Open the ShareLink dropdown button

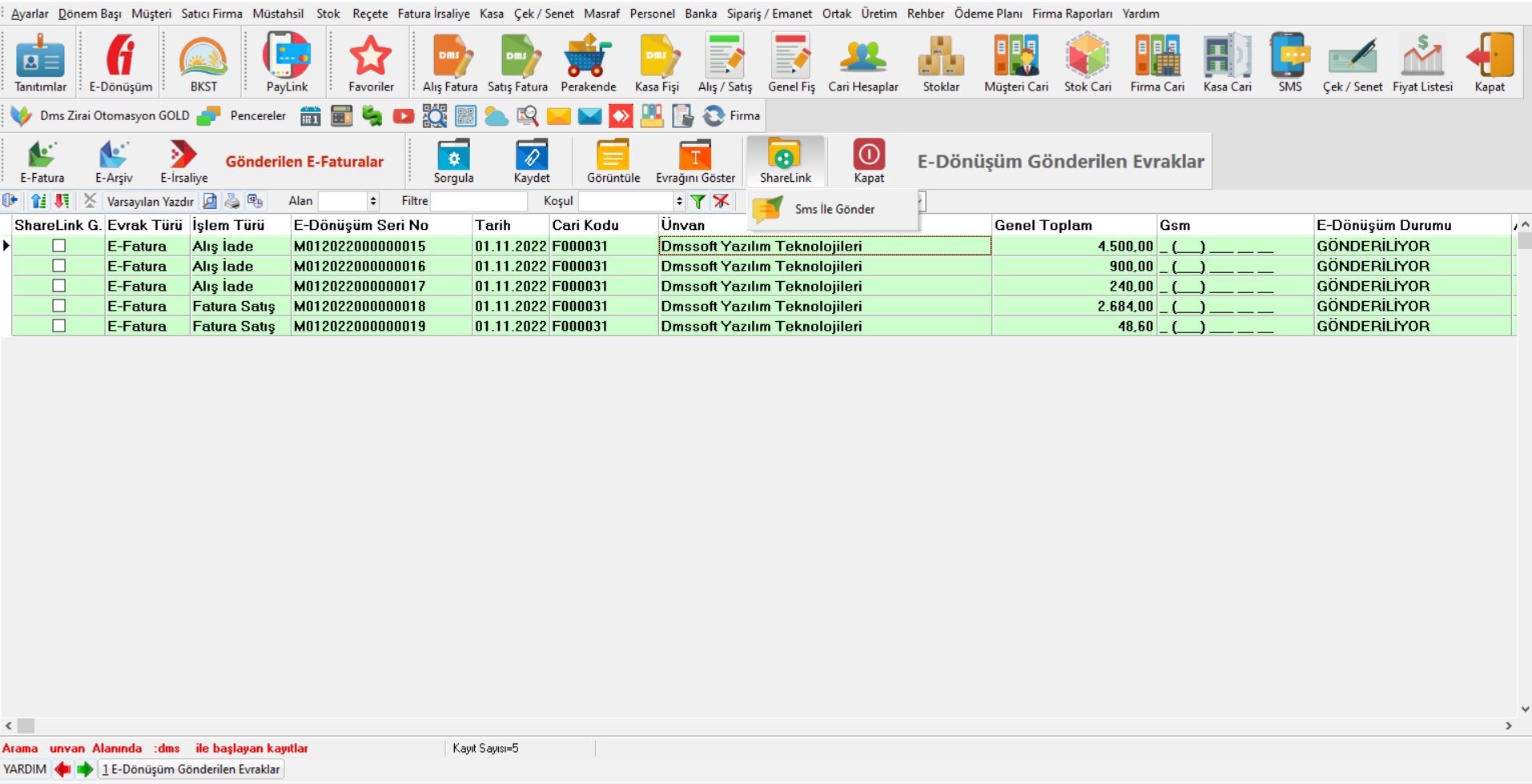pyautogui.click(x=785, y=160)
